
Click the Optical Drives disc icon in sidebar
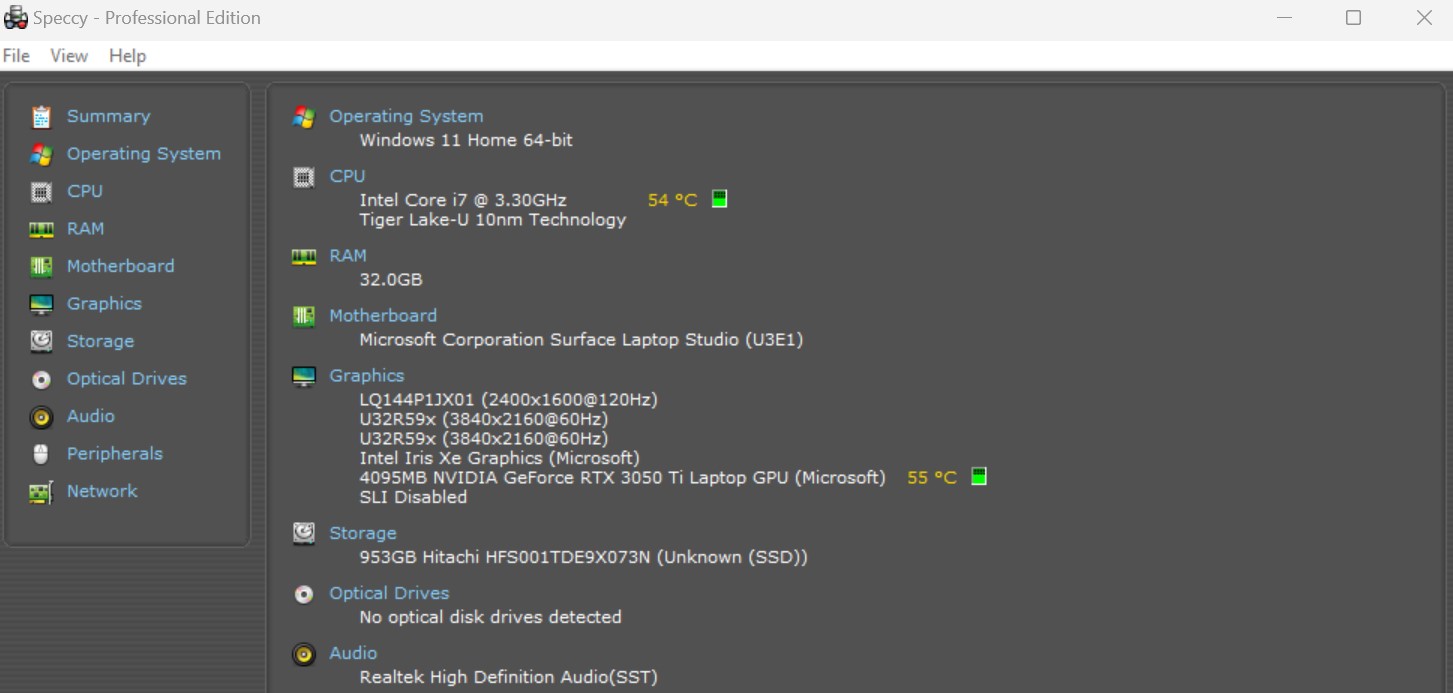(41, 379)
